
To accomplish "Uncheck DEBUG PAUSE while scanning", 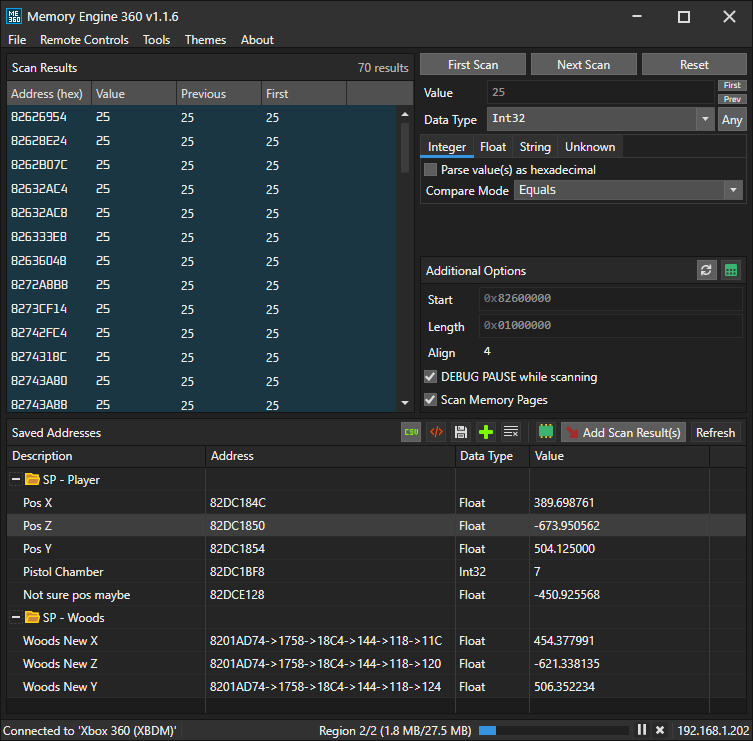I will point(430,377).
